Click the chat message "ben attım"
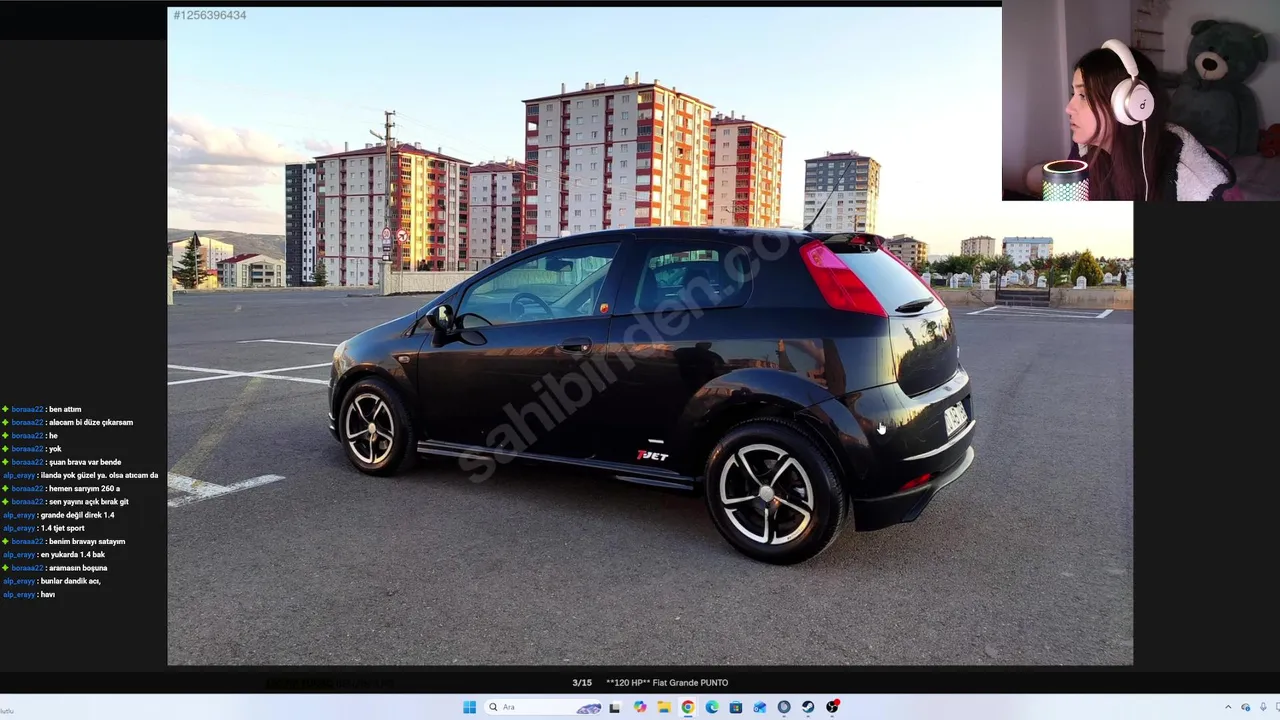The height and width of the screenshot is (720, 1280). click(65, 409)
